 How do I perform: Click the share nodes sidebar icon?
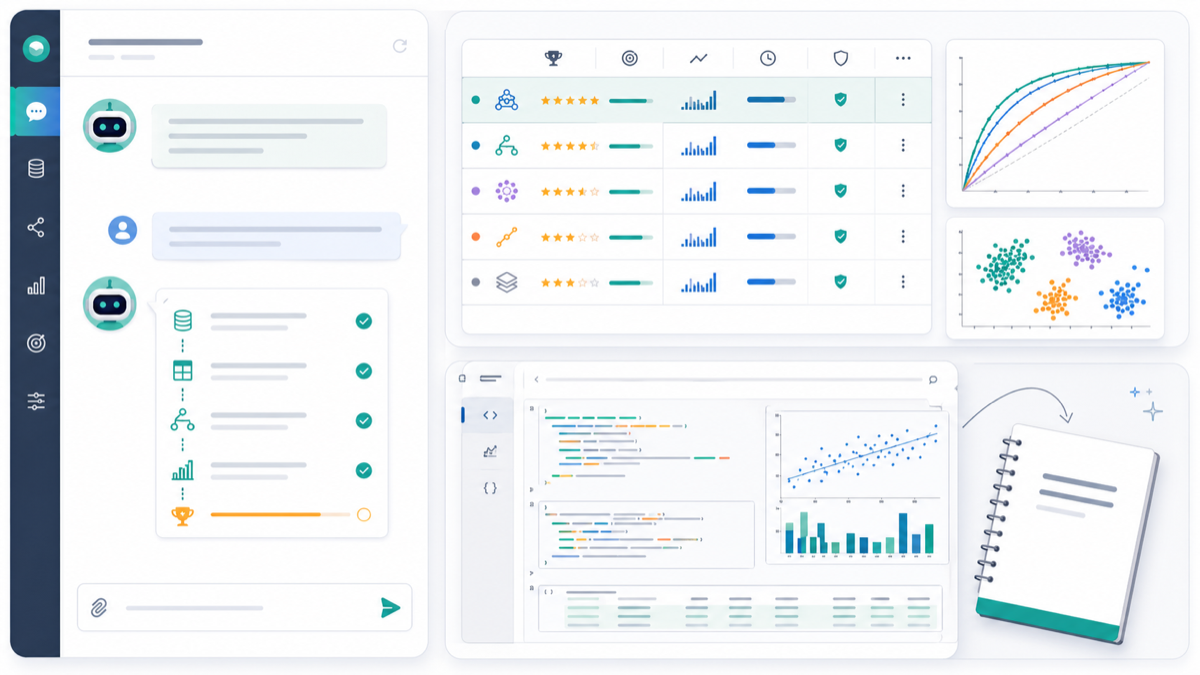[36, 228]
